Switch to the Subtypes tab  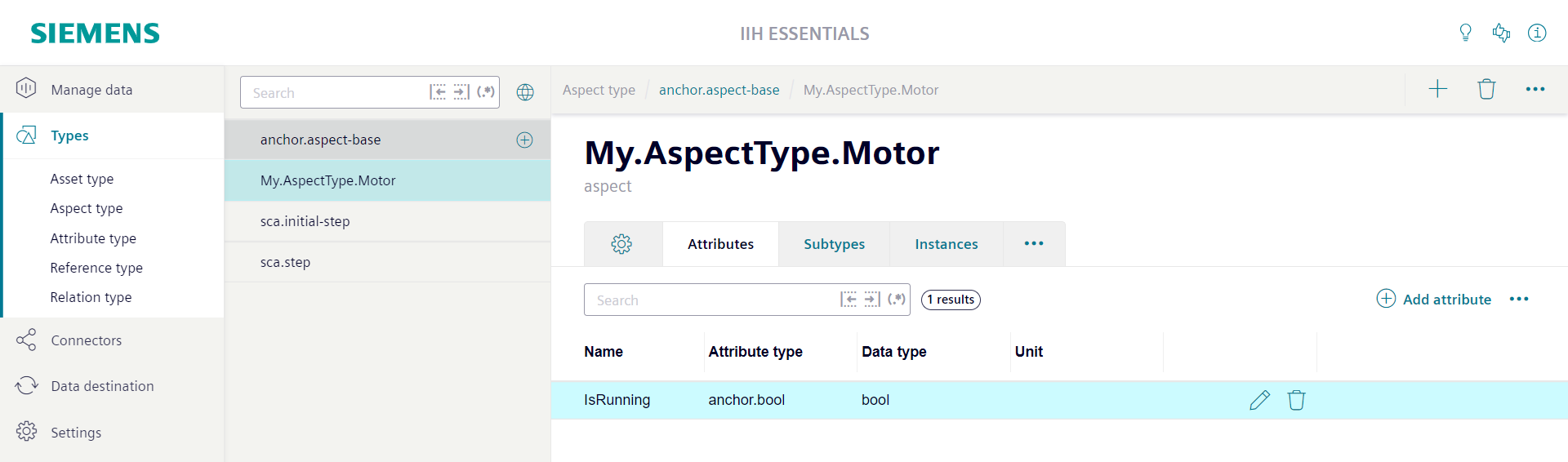click(x=834, y=244)
